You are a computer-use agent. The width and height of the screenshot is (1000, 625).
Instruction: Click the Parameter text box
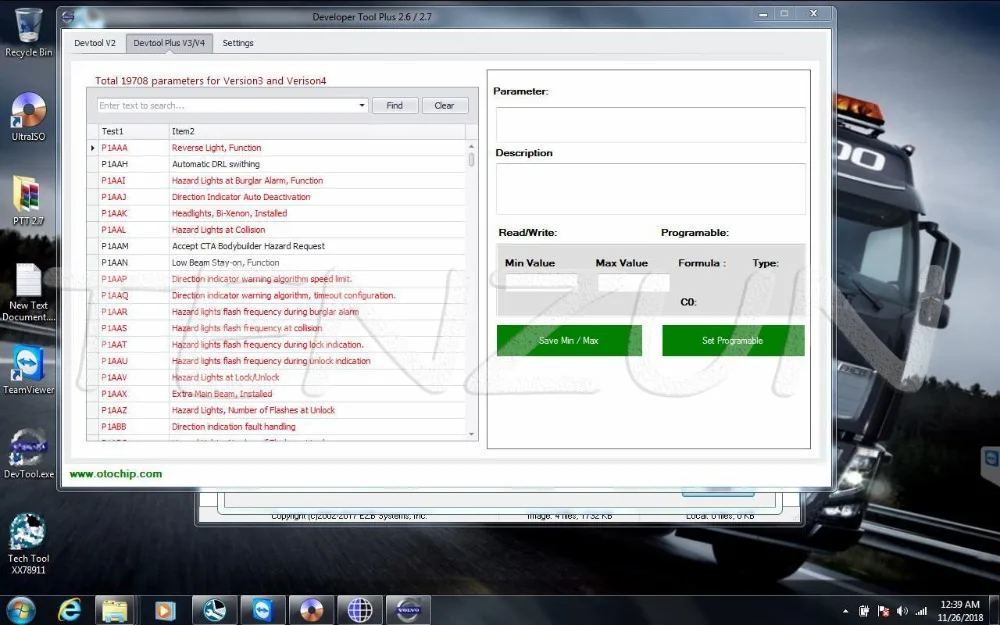point(651,124)
